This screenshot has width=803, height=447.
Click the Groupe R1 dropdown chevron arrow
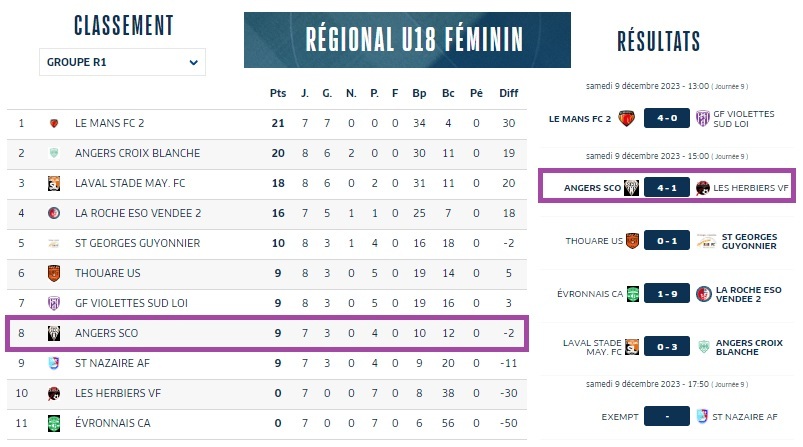pos(194,62)
